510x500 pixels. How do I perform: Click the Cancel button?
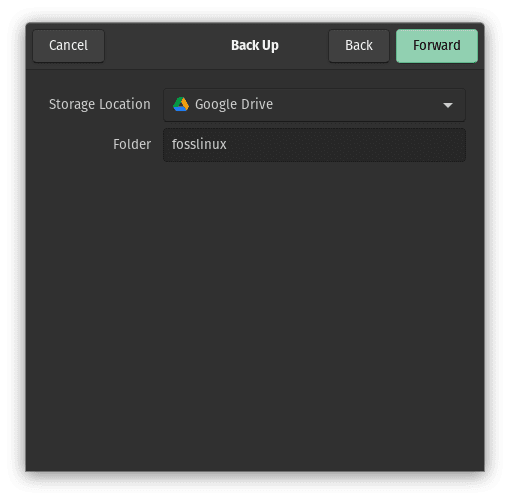(68, 46)
